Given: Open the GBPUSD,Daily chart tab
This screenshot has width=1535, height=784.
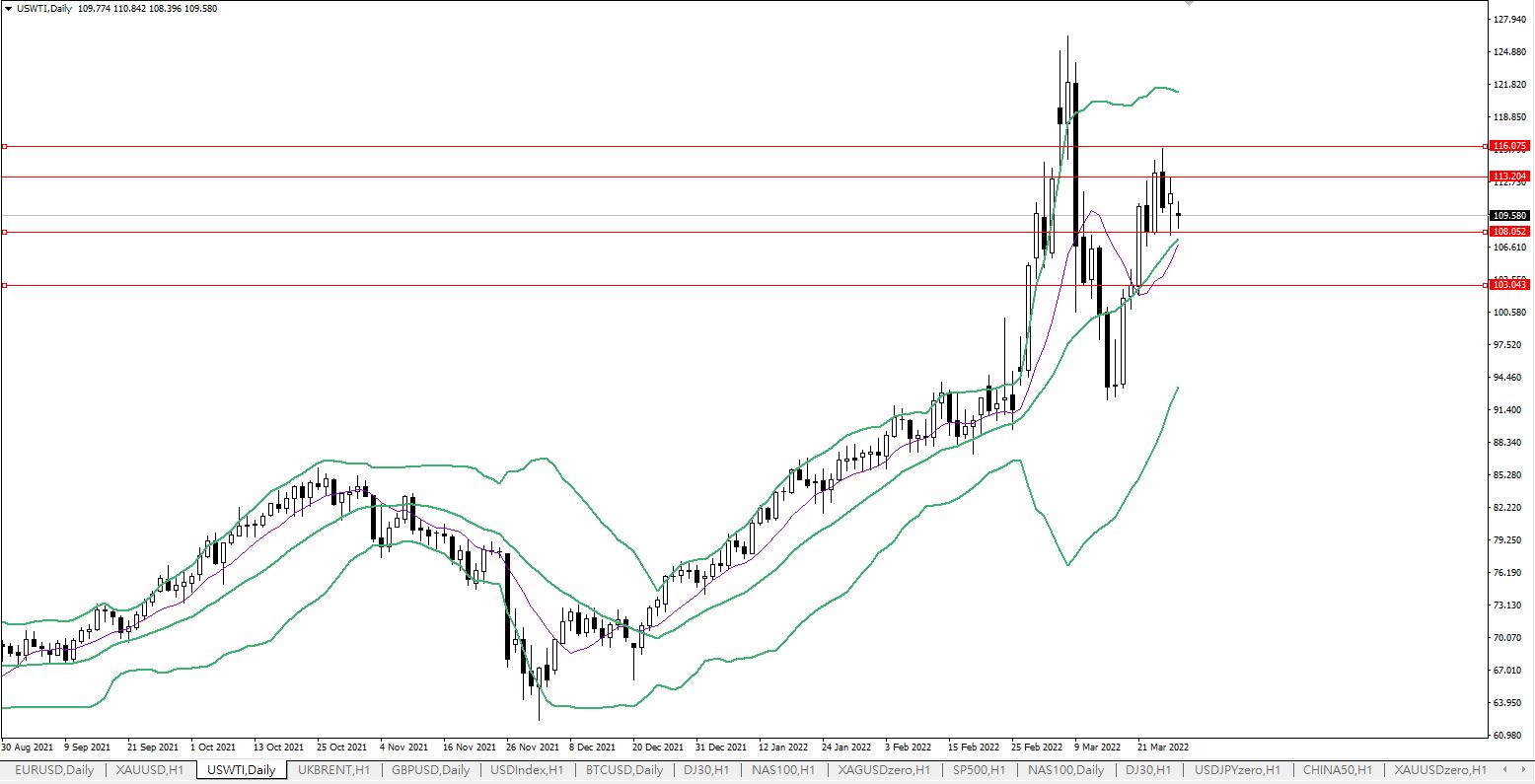Looking at the screenshot, I should [x=430, y=769].
